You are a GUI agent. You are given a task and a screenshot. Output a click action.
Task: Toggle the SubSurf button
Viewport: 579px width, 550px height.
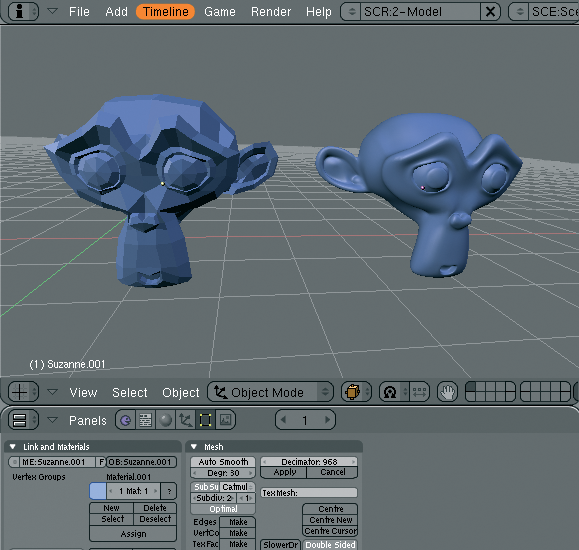[x=205, y=487]
